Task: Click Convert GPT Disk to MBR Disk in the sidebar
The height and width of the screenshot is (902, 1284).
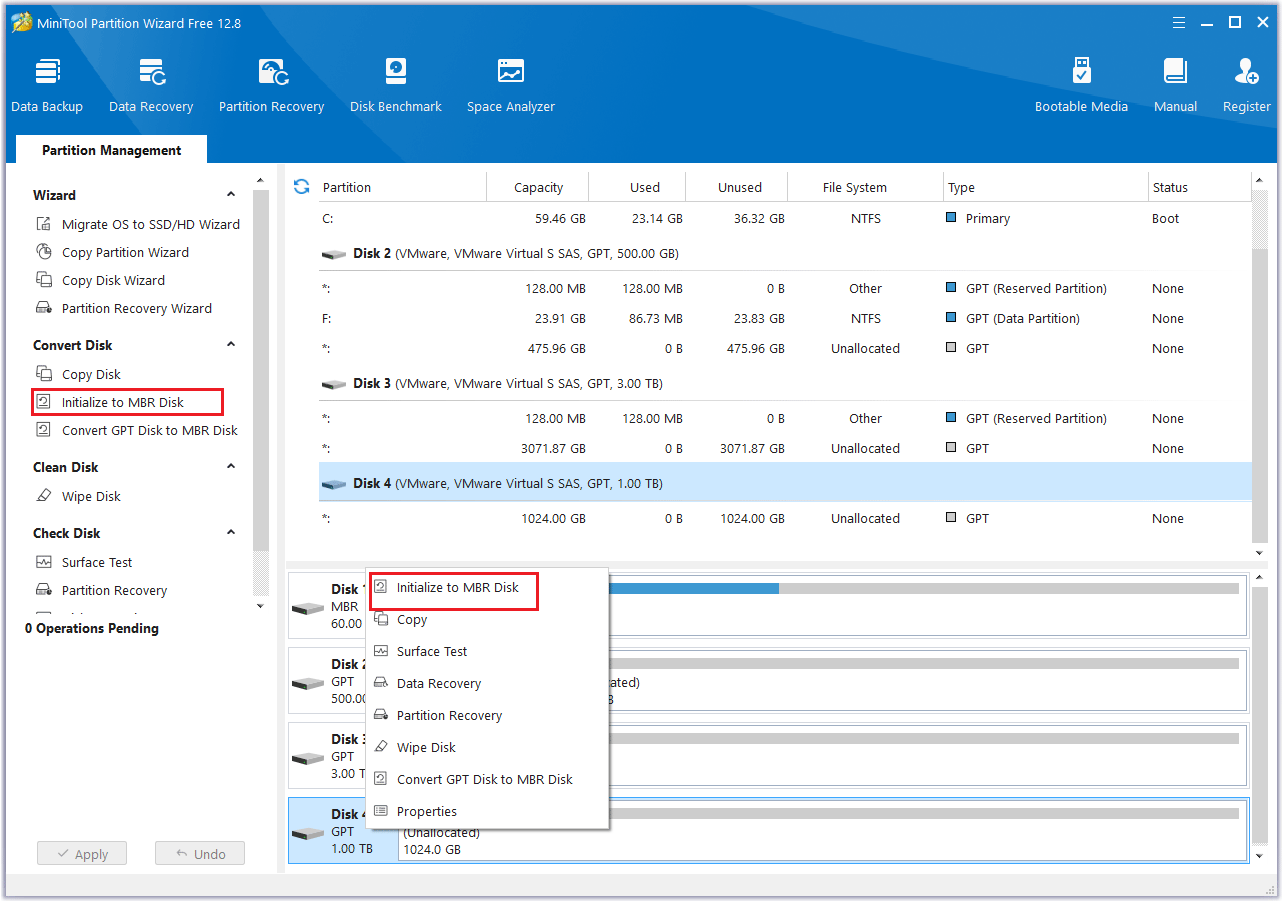Action: point(137,430)
